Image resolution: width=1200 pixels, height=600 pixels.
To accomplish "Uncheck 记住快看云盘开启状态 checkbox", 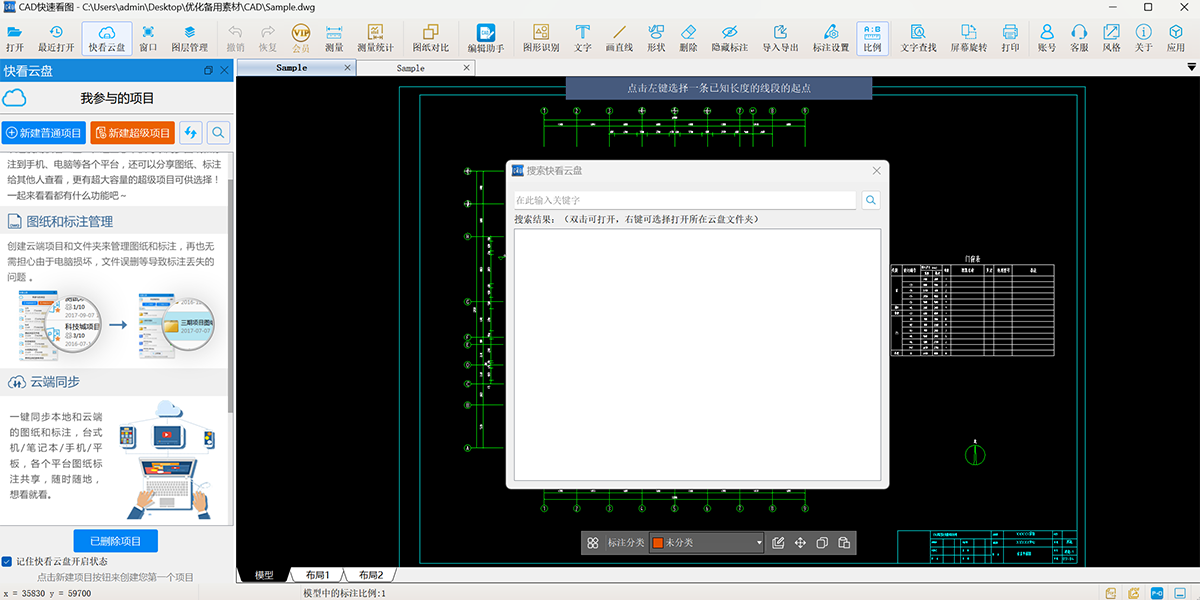I will tap(7, 561).
